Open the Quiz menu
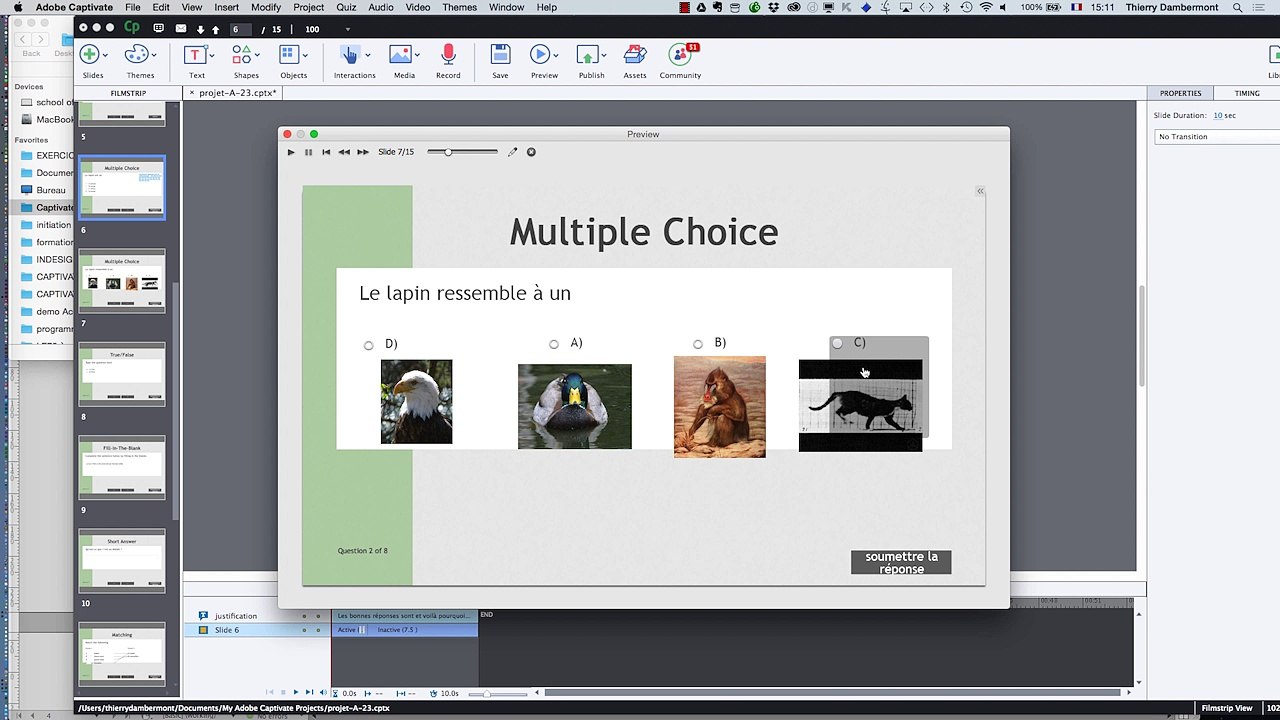The width and height of the screenshot is (1280, 720). [346, 7]
